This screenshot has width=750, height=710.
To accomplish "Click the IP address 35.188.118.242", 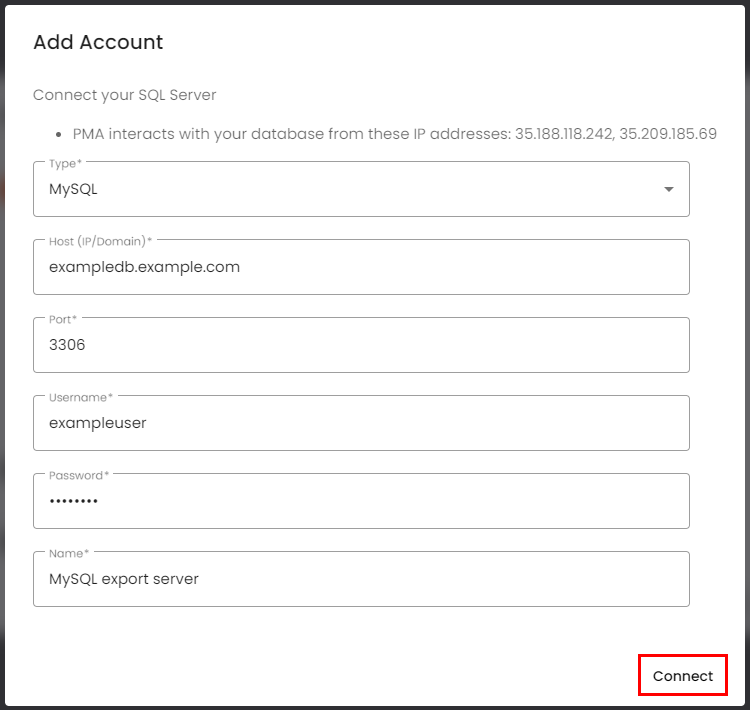I will click(562, 134).
